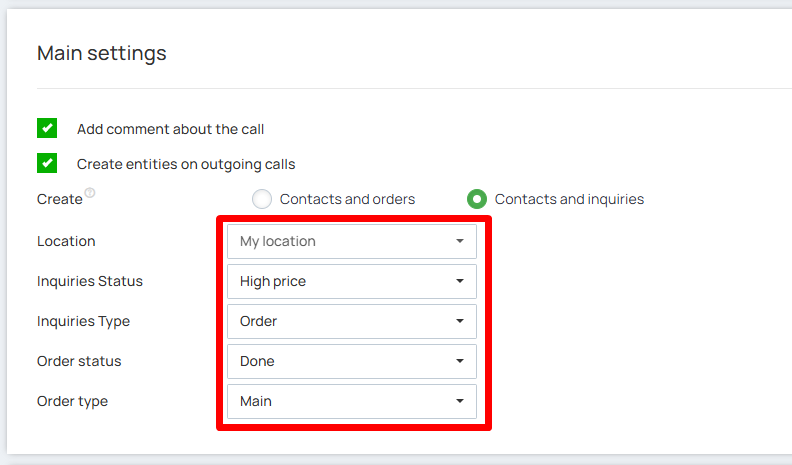
Task: Click the Main settings heading
Action: pyautogui.click(x=102, y=53)
